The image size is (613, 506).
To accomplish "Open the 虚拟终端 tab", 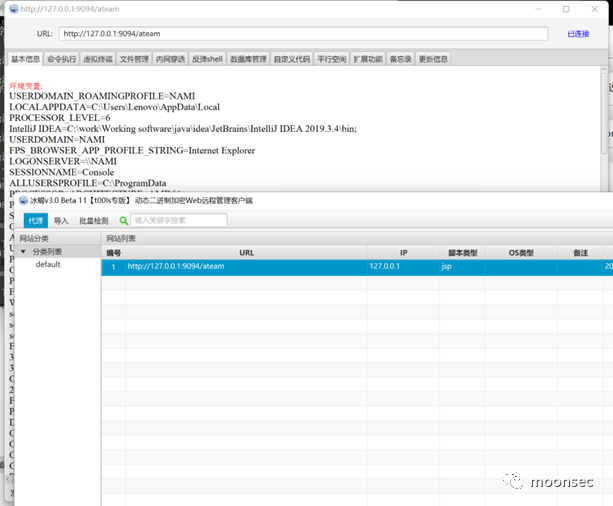I will (x=98, y=59).
